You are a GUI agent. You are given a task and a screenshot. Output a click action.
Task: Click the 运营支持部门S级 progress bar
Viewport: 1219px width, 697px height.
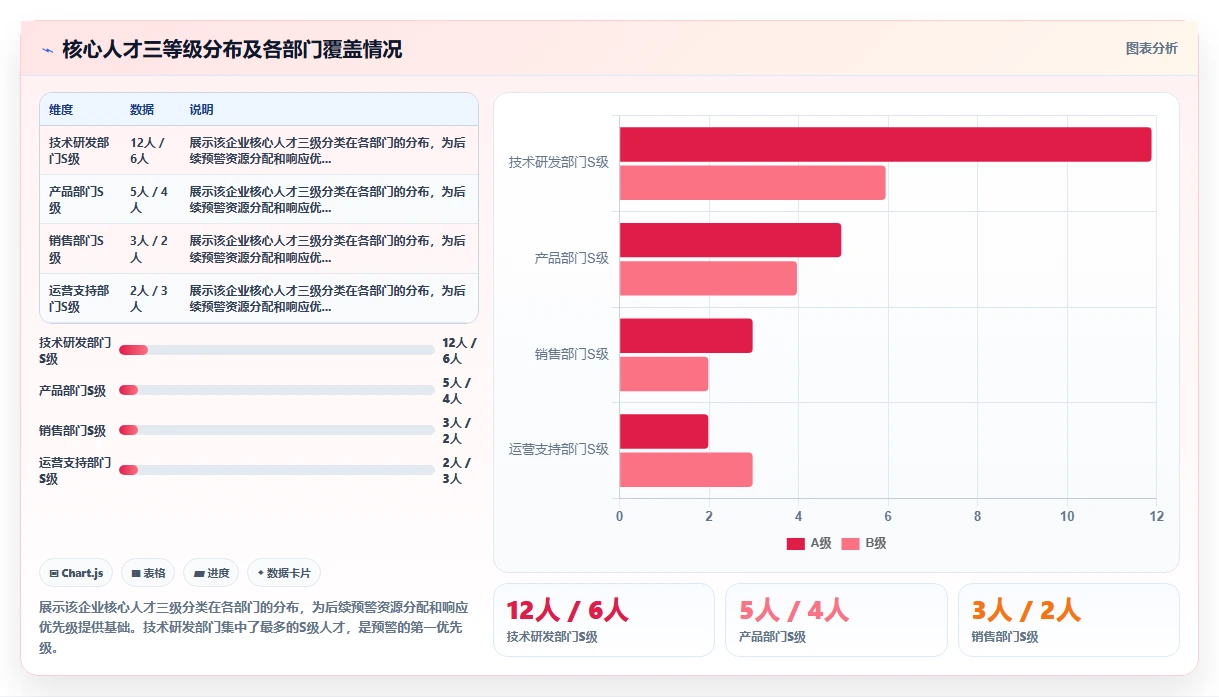[277, 470]
